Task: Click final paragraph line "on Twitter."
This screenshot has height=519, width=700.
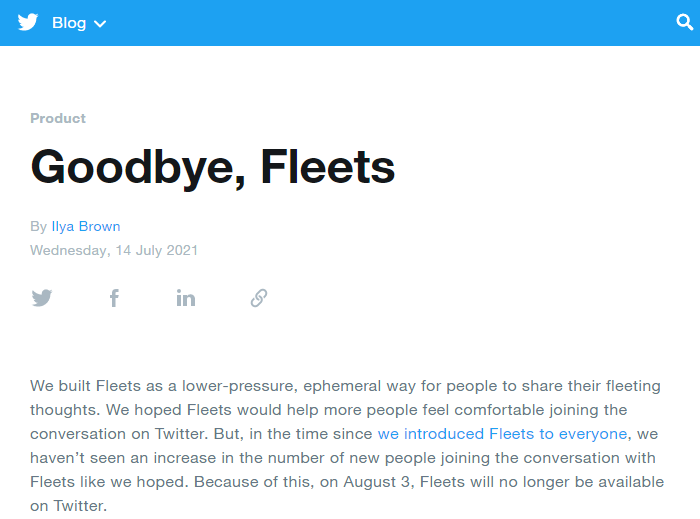Action: click(69, 506)
